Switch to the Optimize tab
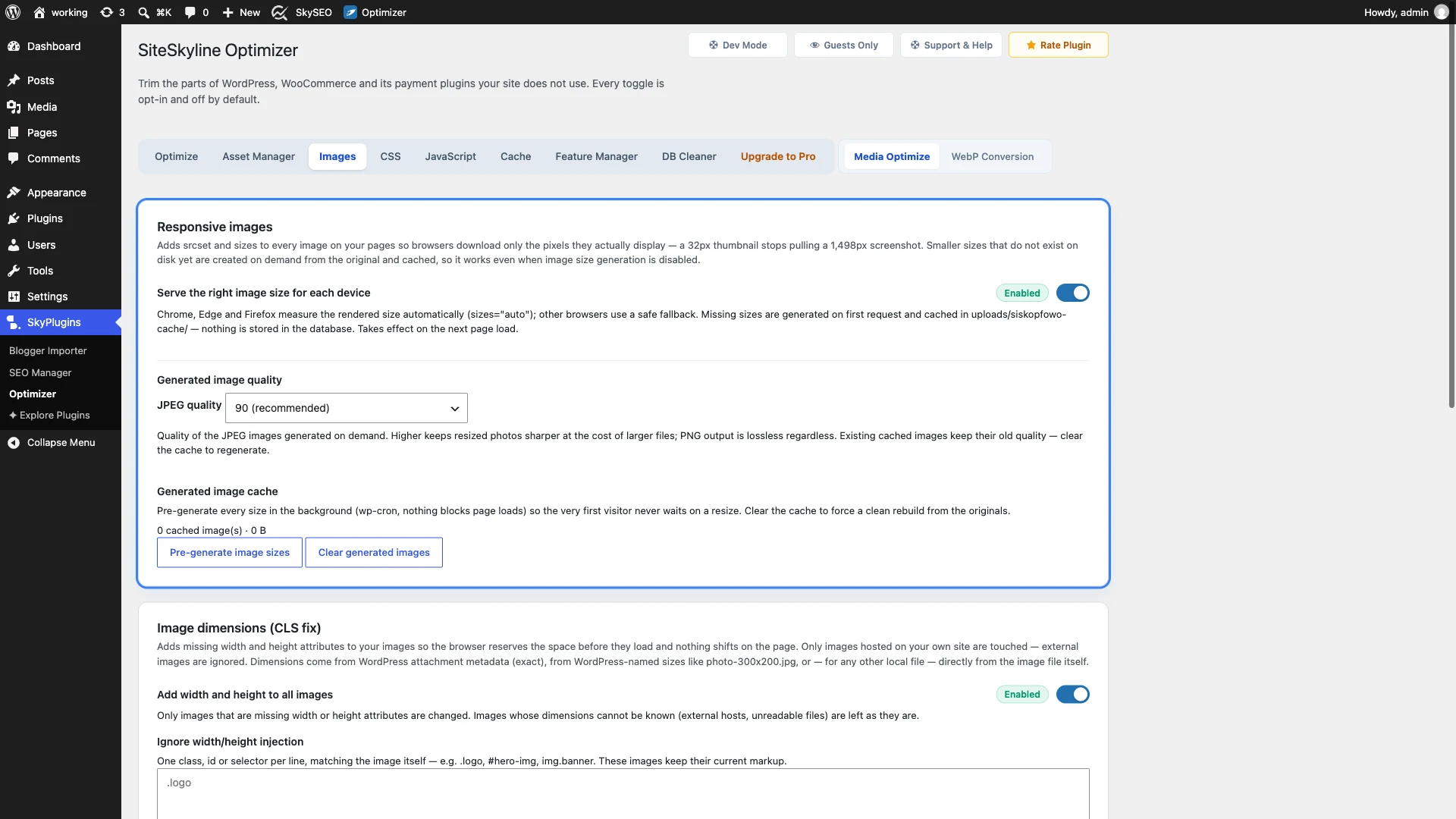 pyautogui.click(x=176, y=156)
